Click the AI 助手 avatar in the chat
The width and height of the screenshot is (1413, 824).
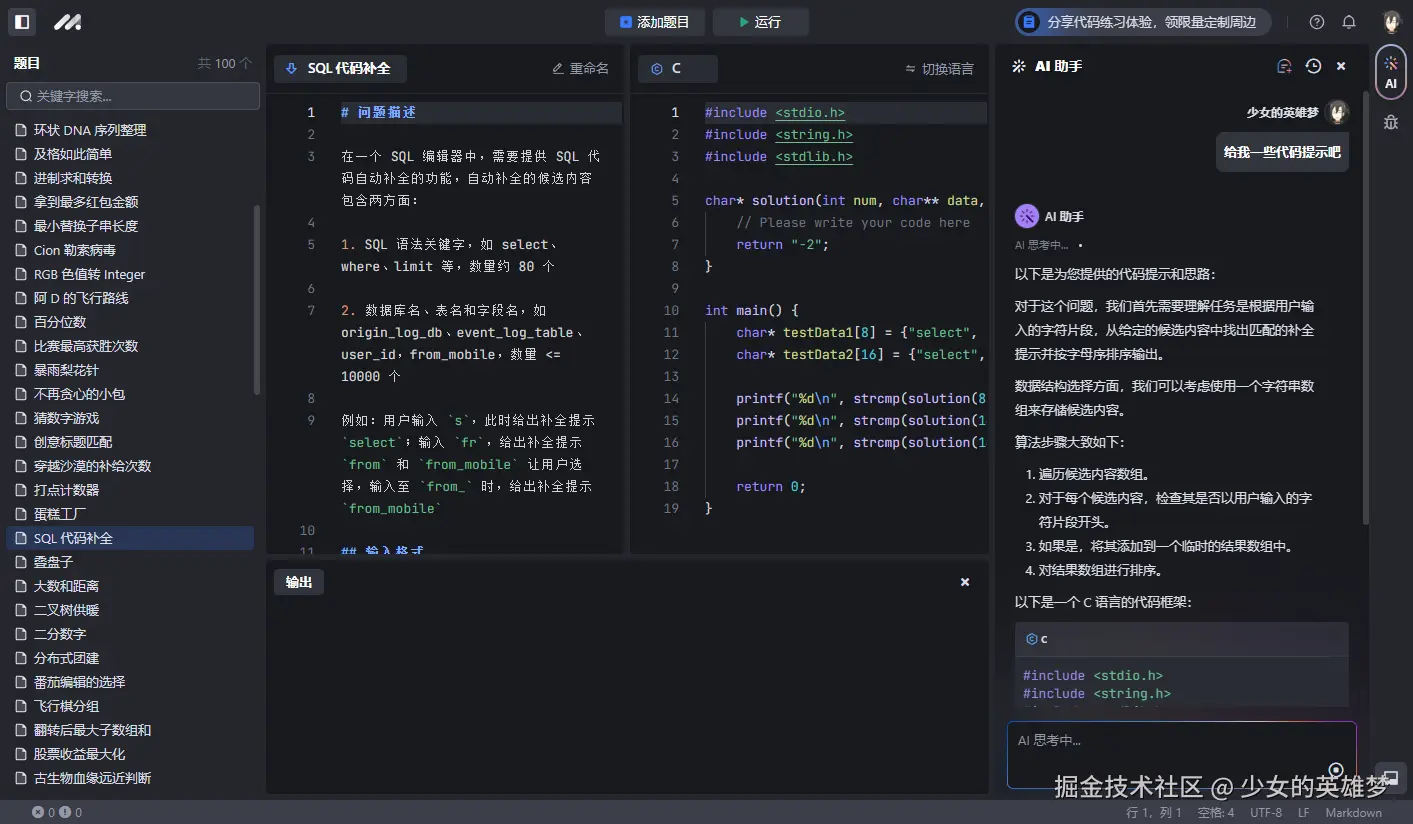point(1027,216)
